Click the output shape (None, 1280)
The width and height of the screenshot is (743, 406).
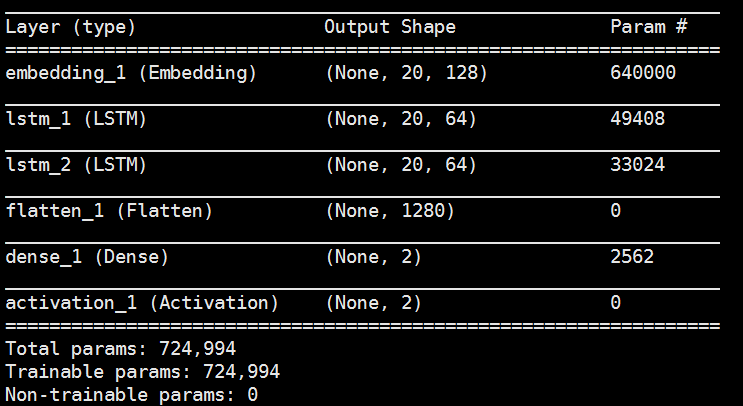389,211
